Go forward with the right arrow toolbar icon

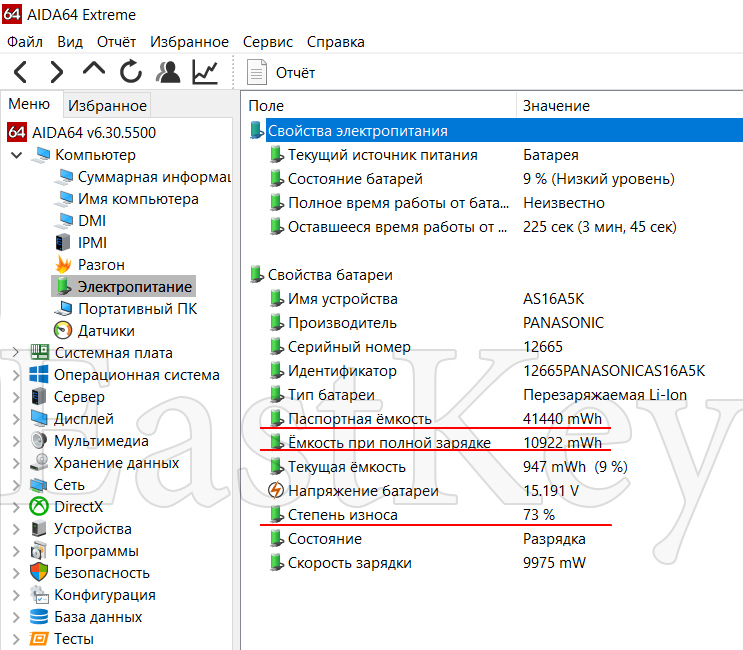point(56,72)
